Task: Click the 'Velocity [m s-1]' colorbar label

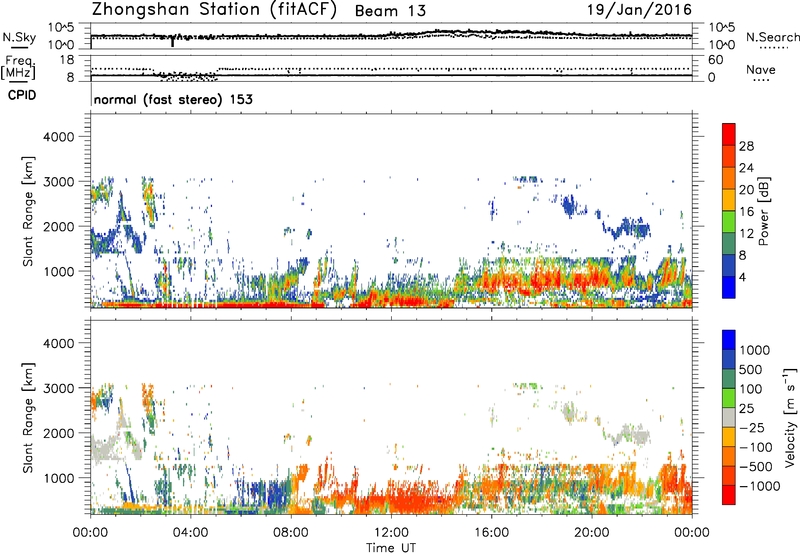Action: 790,417
